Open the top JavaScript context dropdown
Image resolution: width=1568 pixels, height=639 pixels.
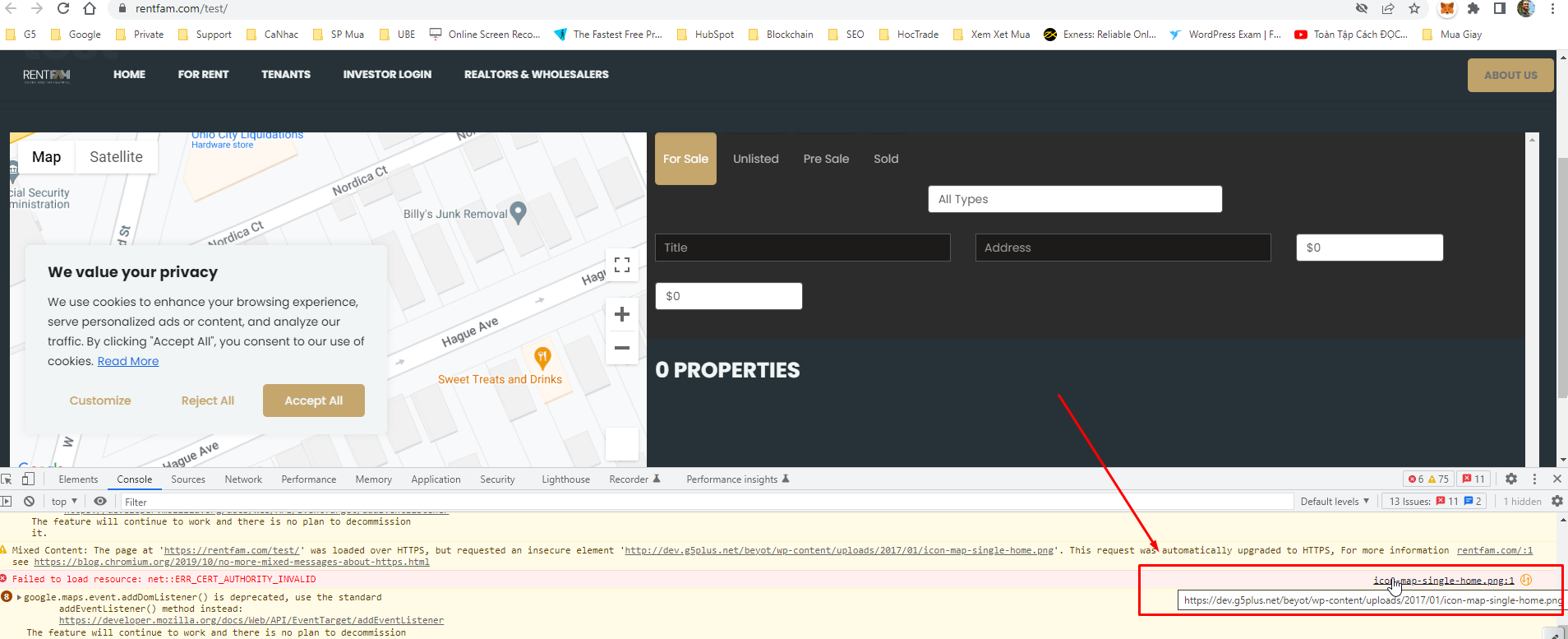click(x=64, y=502)
